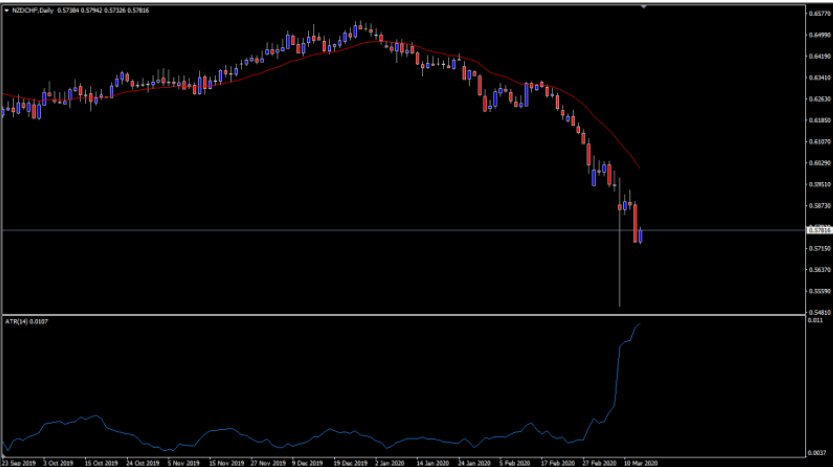Click the 10 Mar 2020 date label
Screen dimensions: 833x467
[x=638, y=463]
